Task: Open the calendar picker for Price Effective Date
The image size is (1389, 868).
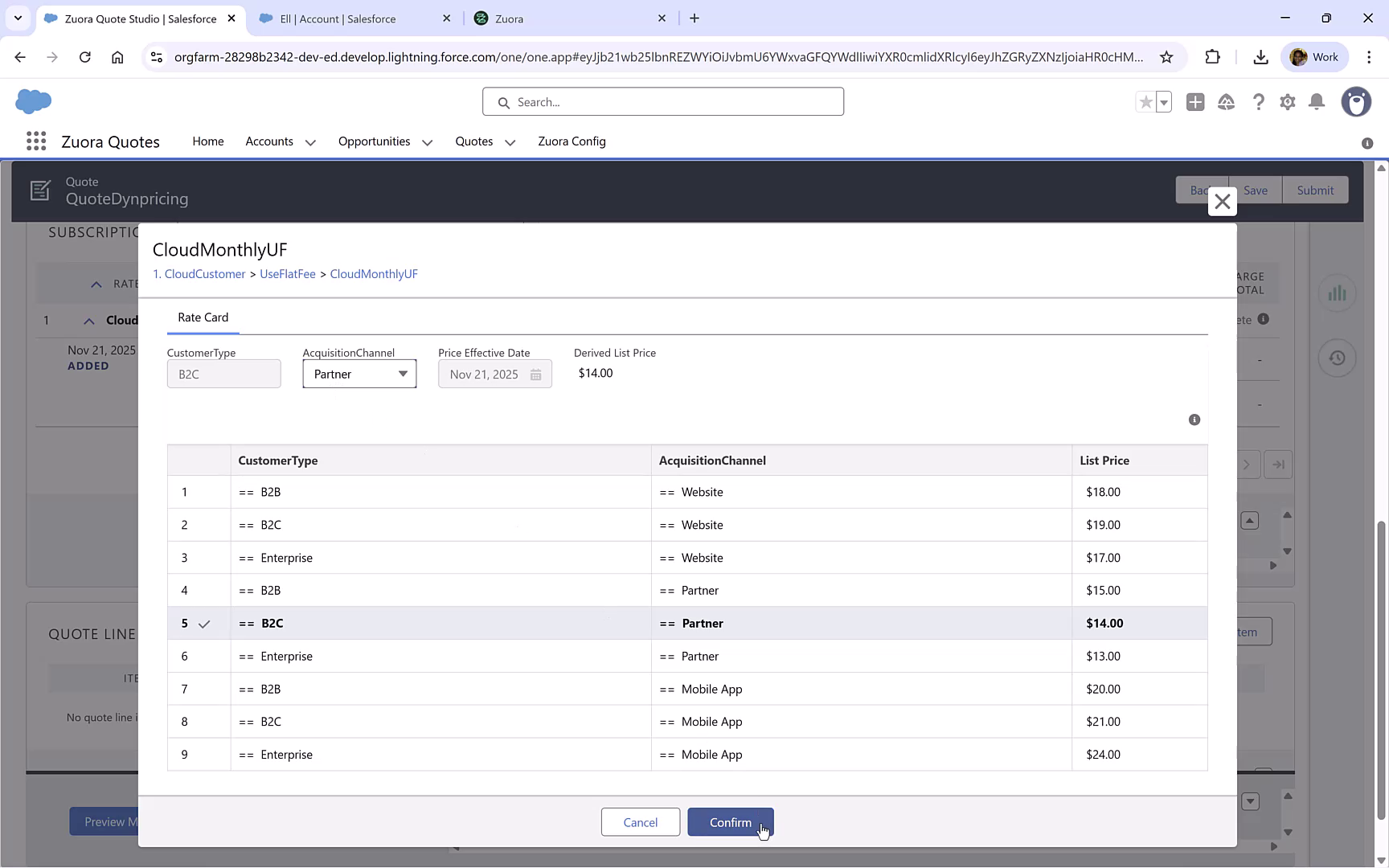Action: (x=536, y=374)
